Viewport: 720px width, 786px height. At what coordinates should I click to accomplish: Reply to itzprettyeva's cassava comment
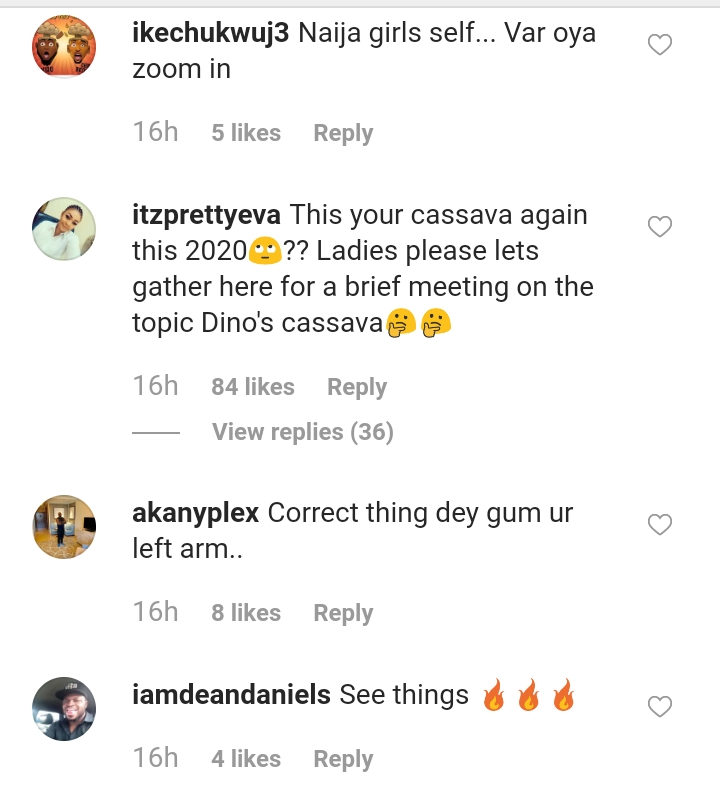(x=357, y=387)
